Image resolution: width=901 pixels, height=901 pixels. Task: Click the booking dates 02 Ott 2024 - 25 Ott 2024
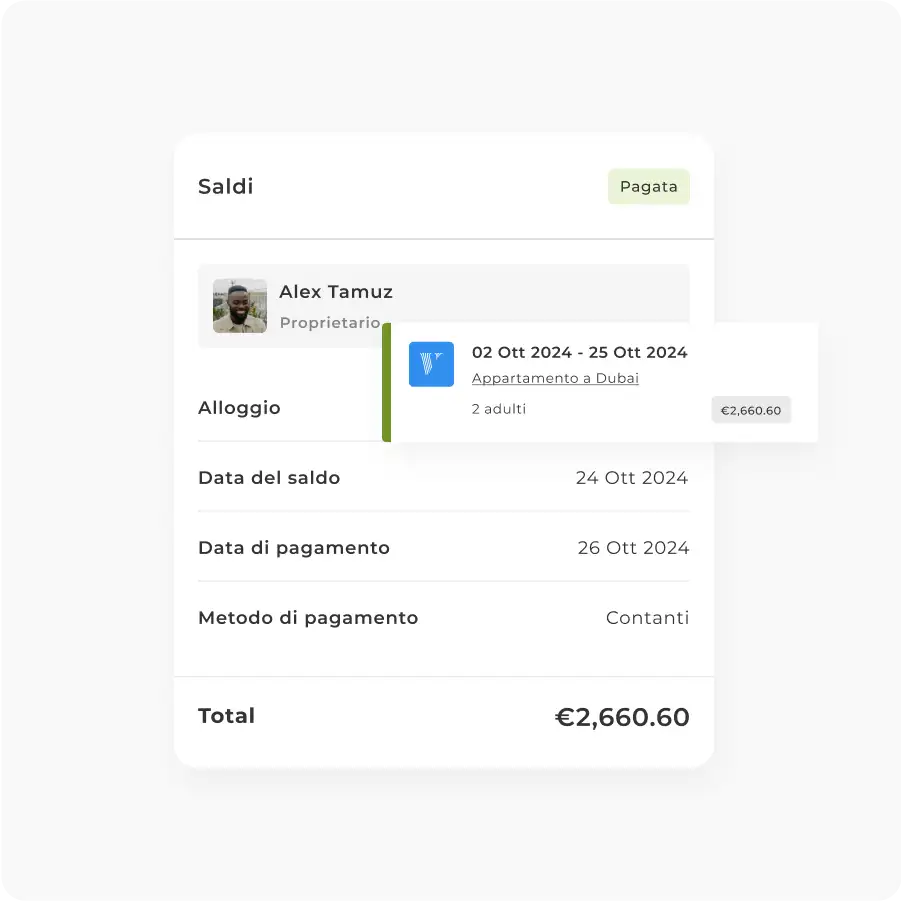580,352
